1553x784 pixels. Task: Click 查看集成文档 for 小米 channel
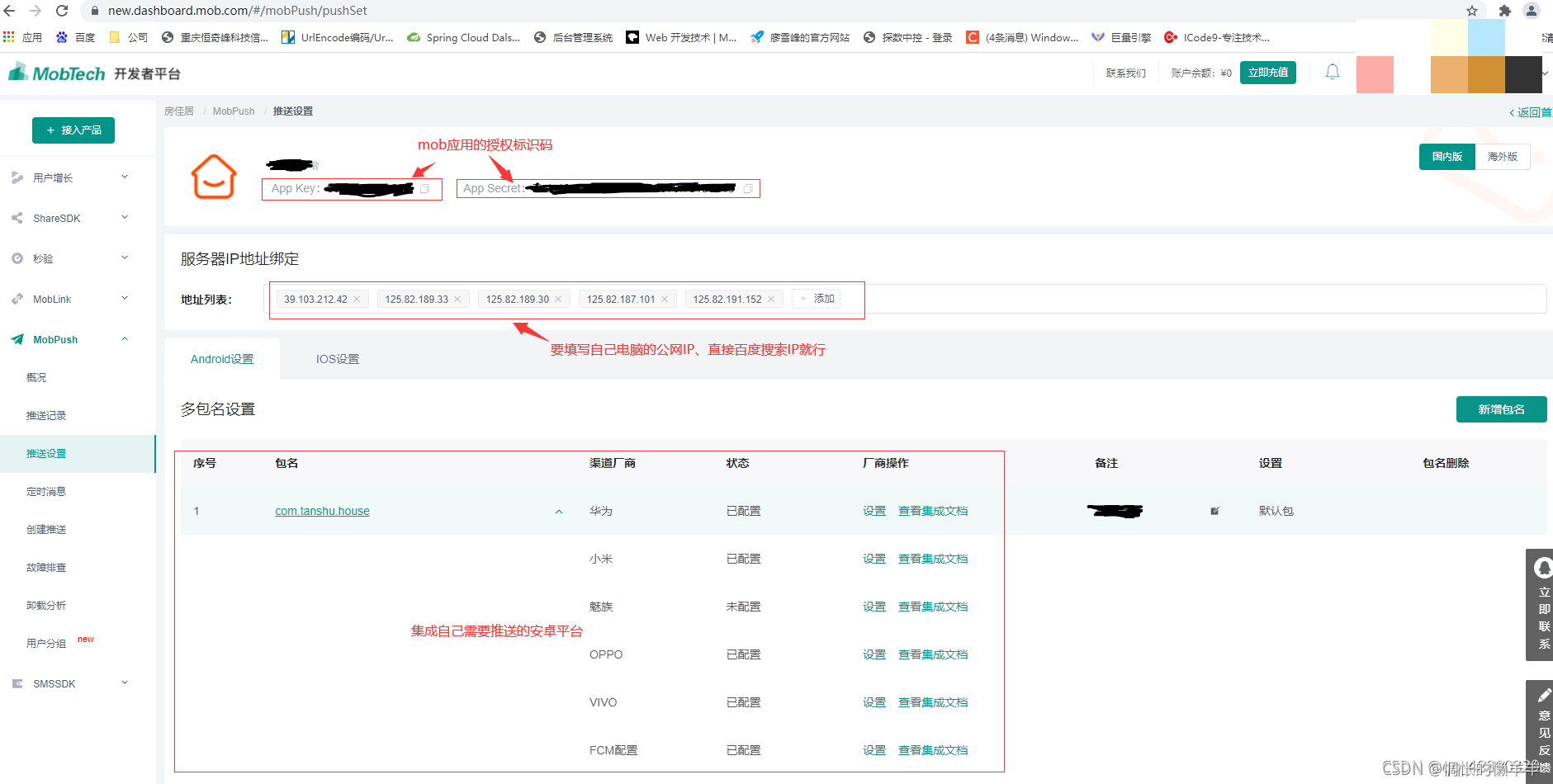pos(933,559)
